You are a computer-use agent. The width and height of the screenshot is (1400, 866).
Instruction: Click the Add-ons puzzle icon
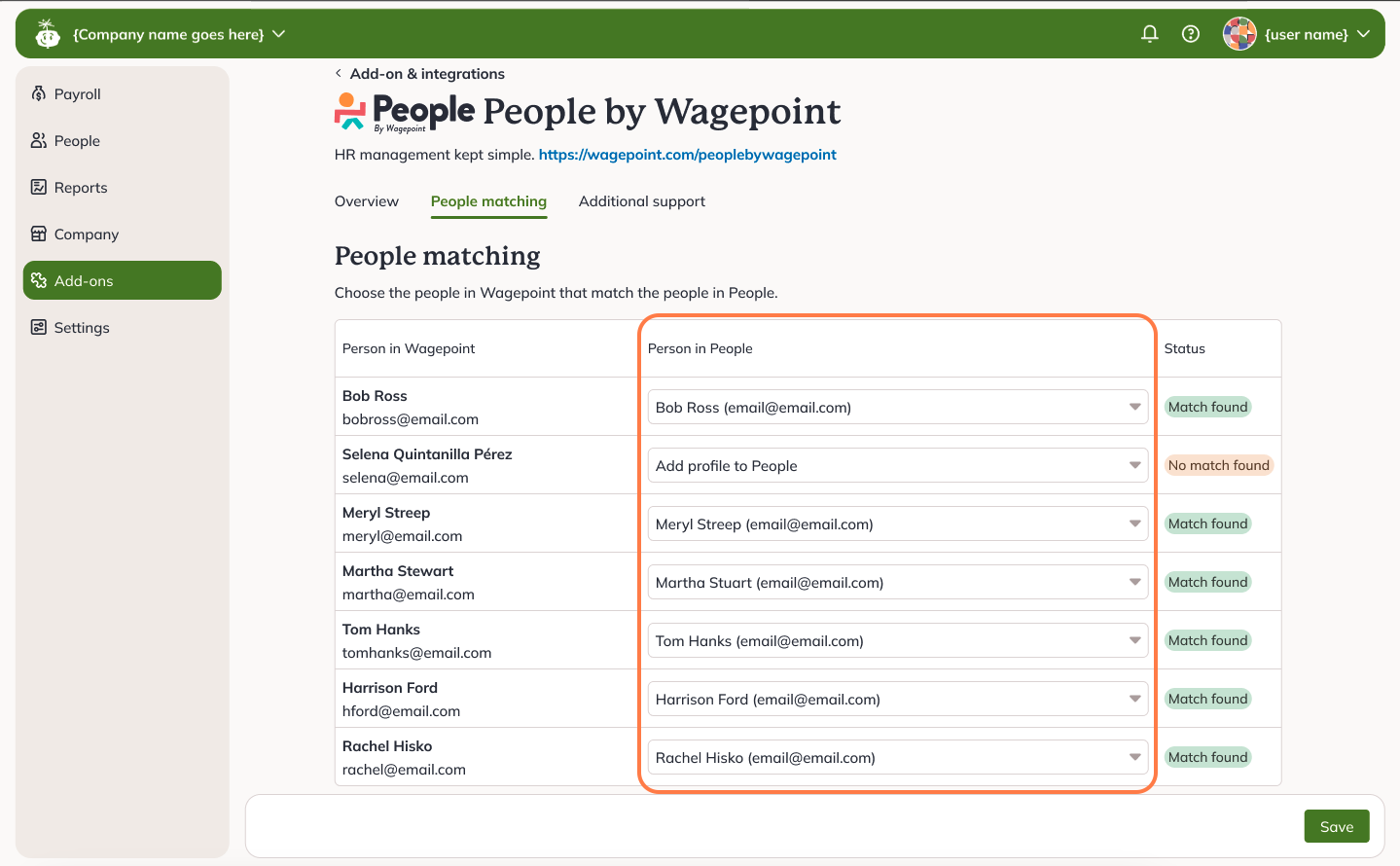39,280
